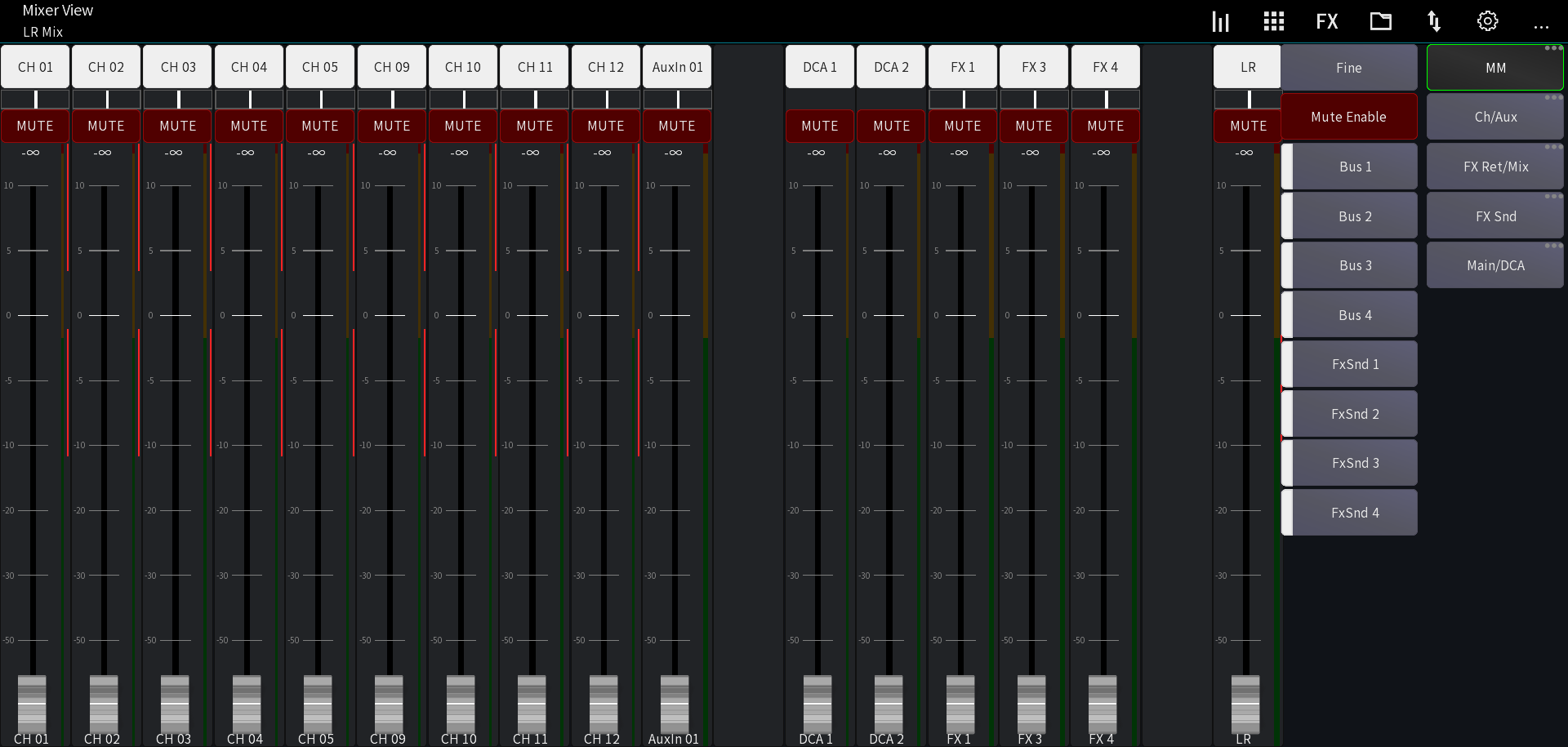Open the mixer fader view icon
Screen dimensions: 1568x747
tap(1220, 20)
